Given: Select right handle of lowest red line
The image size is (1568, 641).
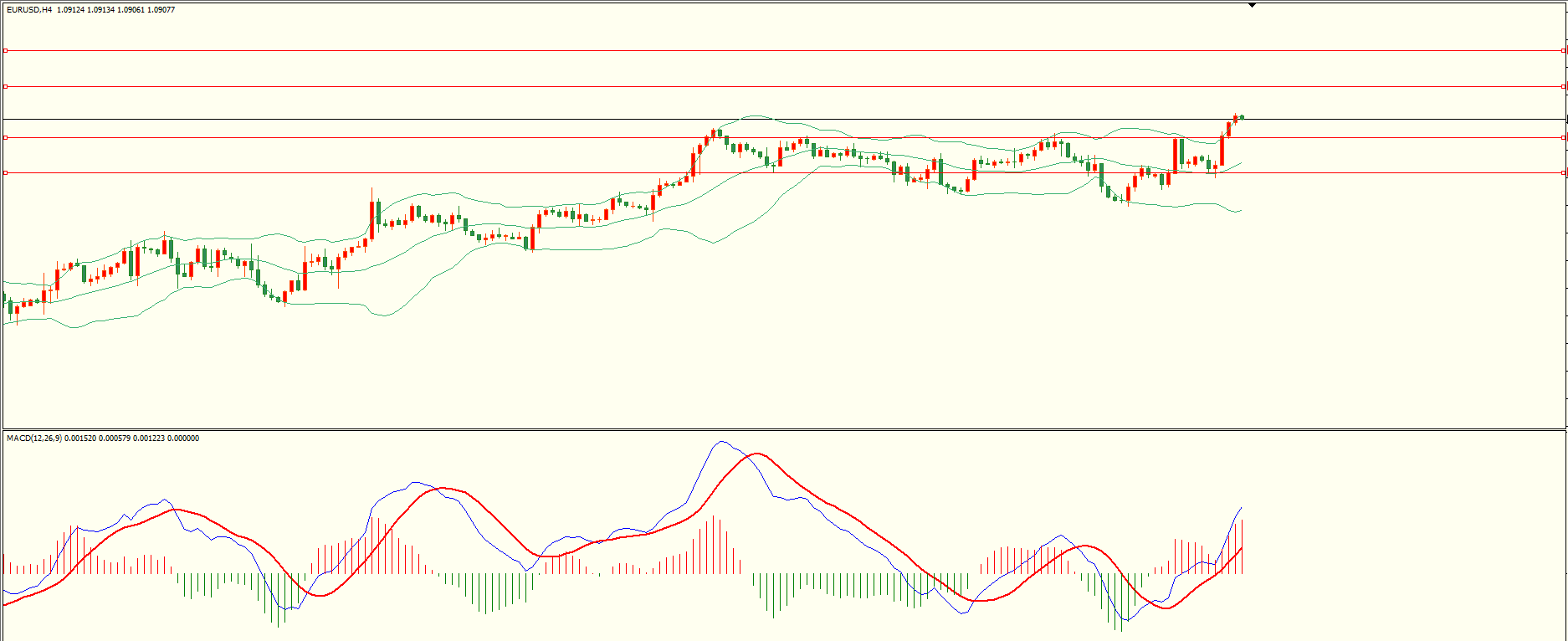Looking at the screenshot, I should tap(1564, 172).
